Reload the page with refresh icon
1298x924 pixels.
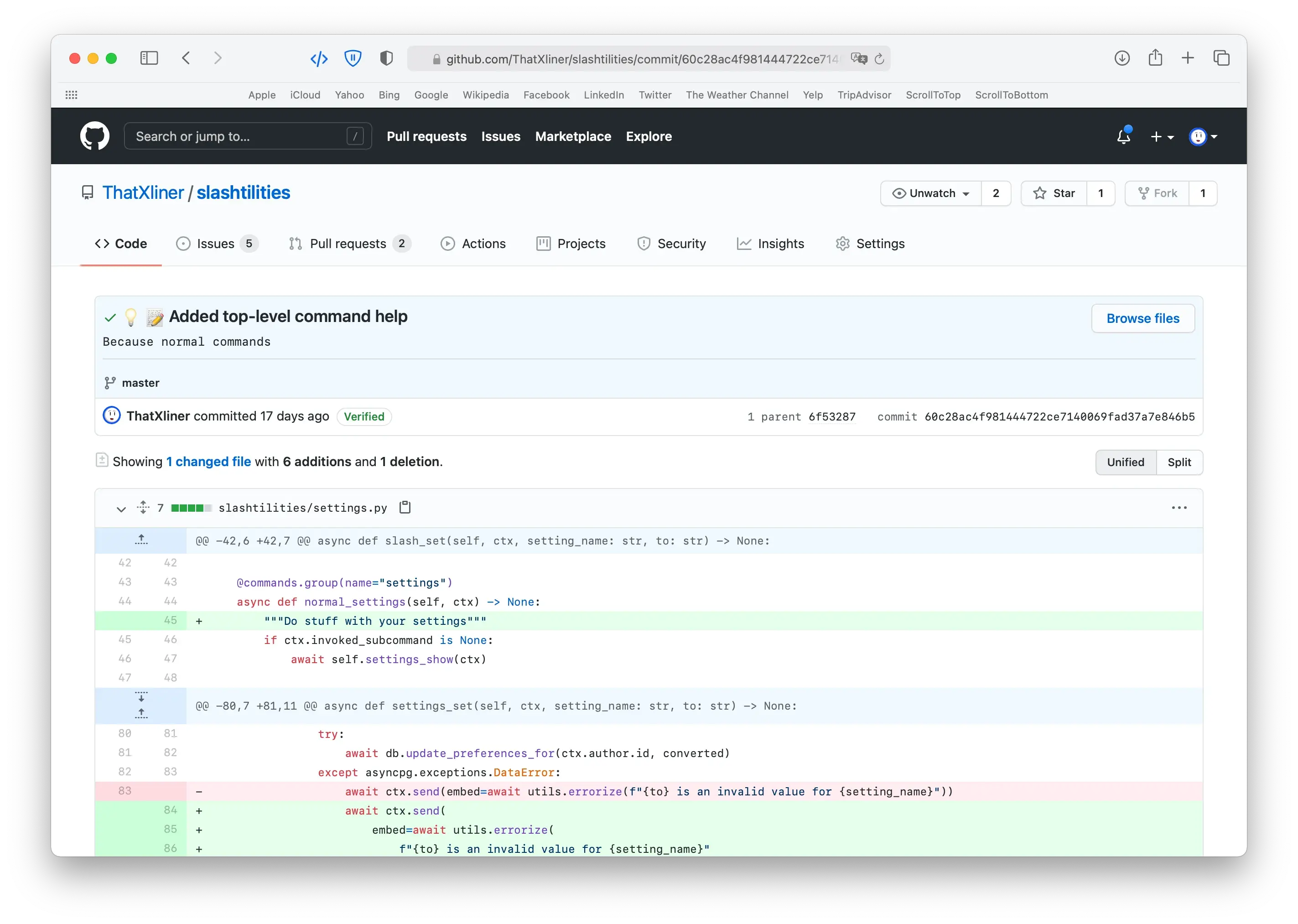pyautogui.click(x=879, y=59)
